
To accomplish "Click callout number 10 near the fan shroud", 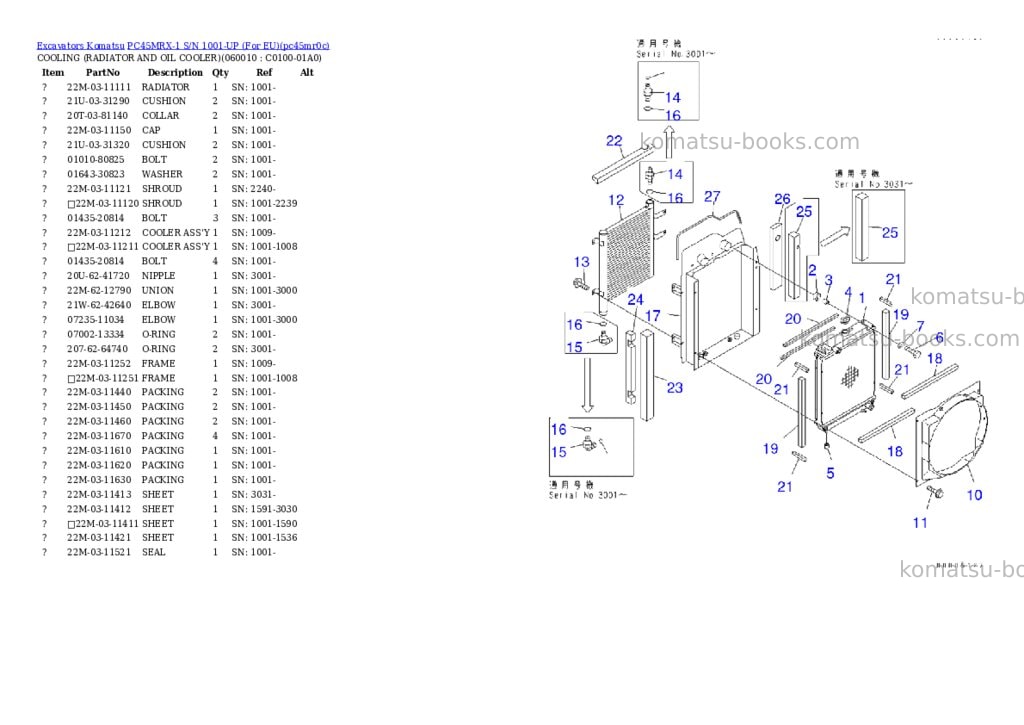I will (974, 495).
